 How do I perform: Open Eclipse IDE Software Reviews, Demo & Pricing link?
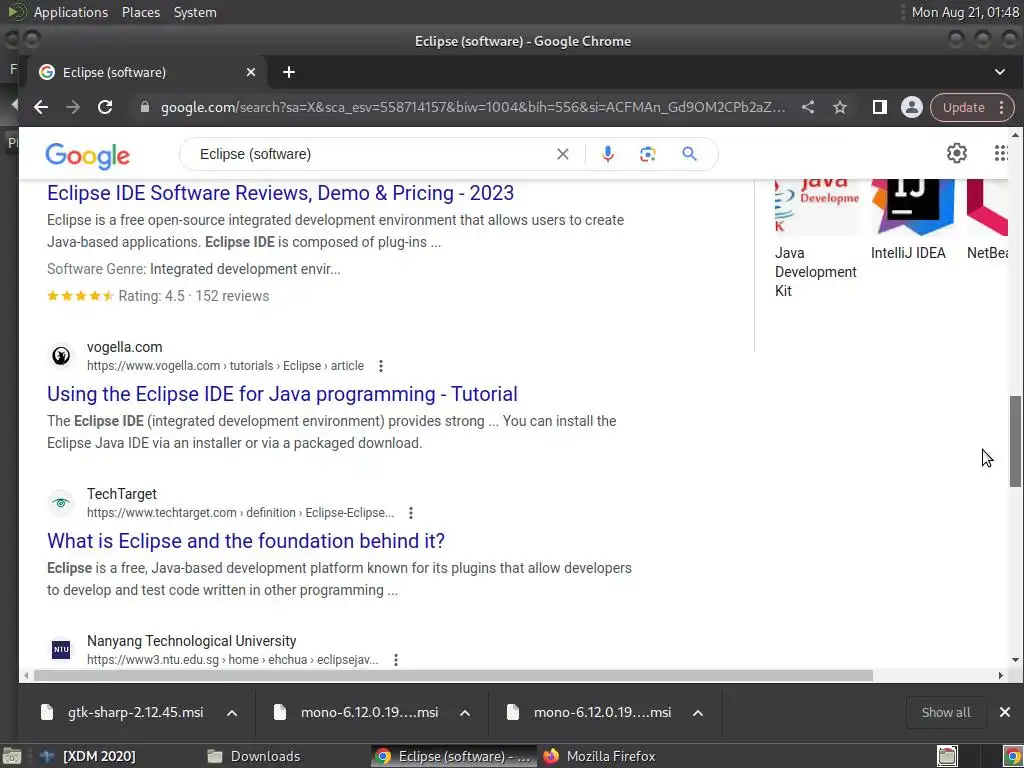(x=280, y=193)
